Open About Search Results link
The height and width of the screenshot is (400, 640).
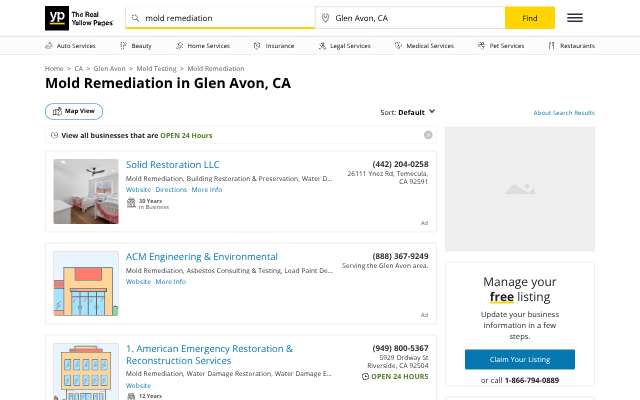pos(564,113)
